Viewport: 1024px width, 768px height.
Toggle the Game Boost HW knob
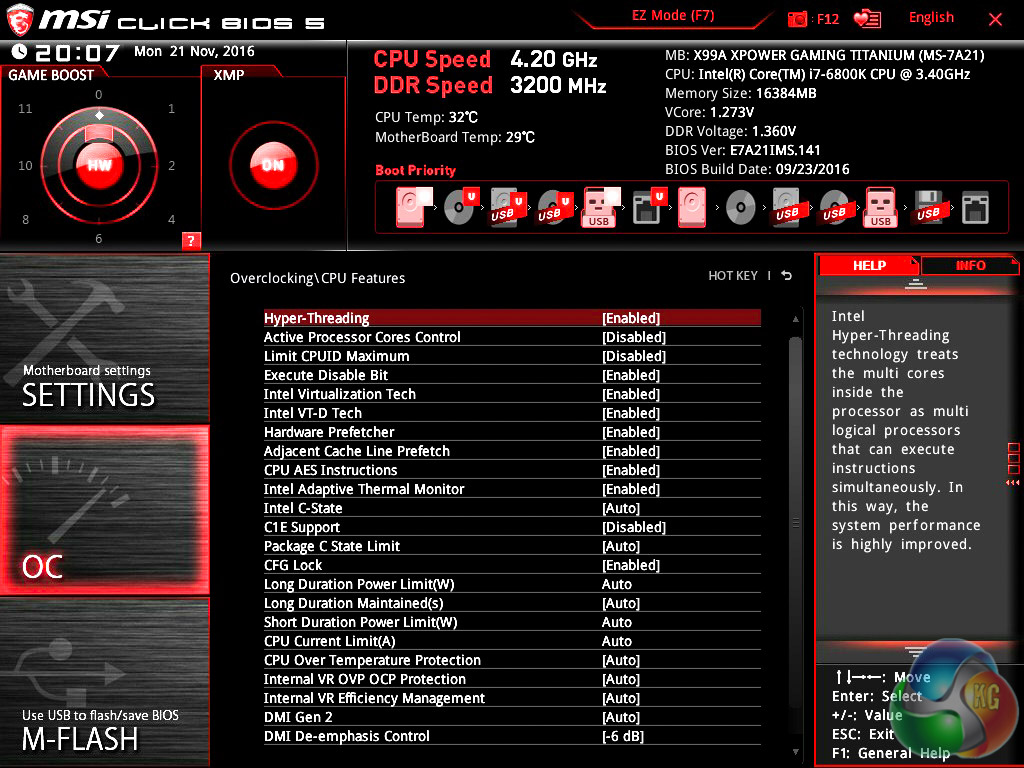point(99,165)
